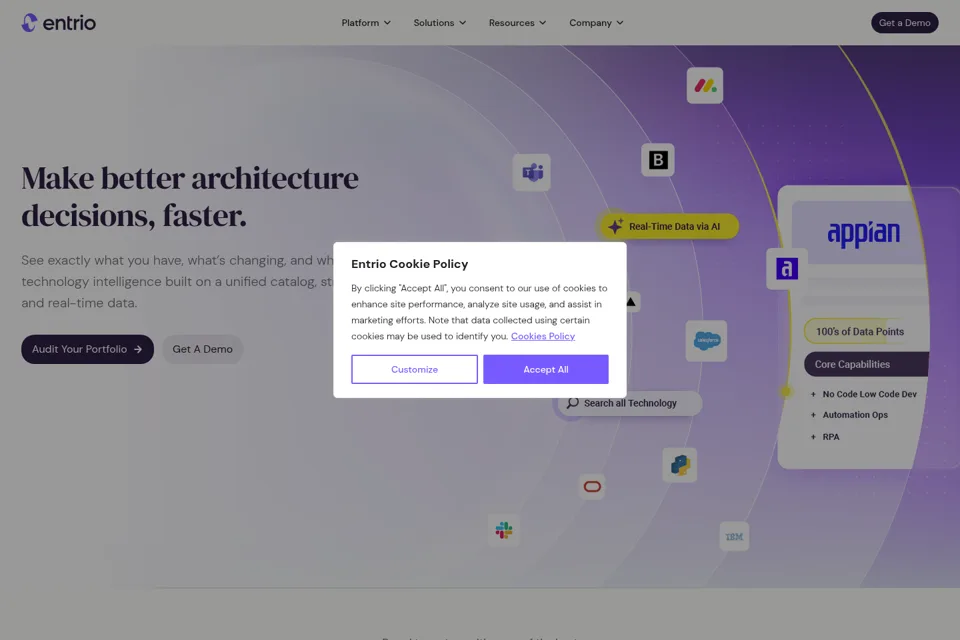Click the IBM logo icon
This screenshot has width=960, height=640.
734,536
